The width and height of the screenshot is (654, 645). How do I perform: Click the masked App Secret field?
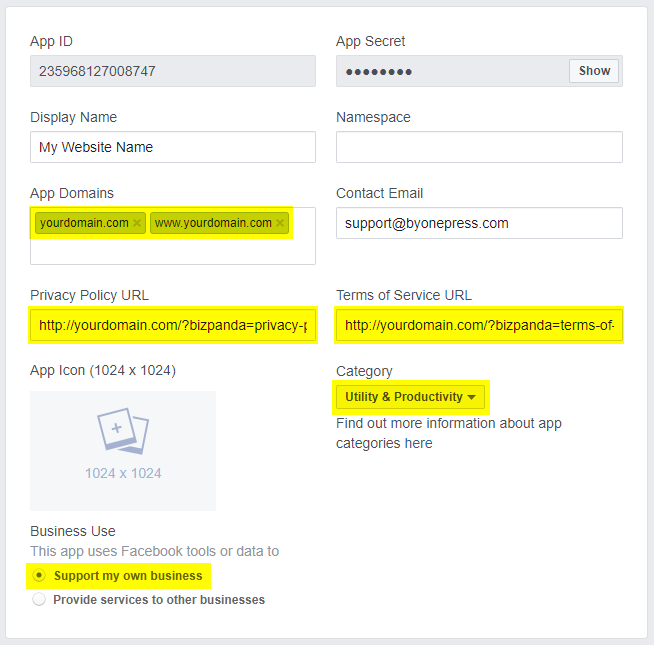click(450, 71)
